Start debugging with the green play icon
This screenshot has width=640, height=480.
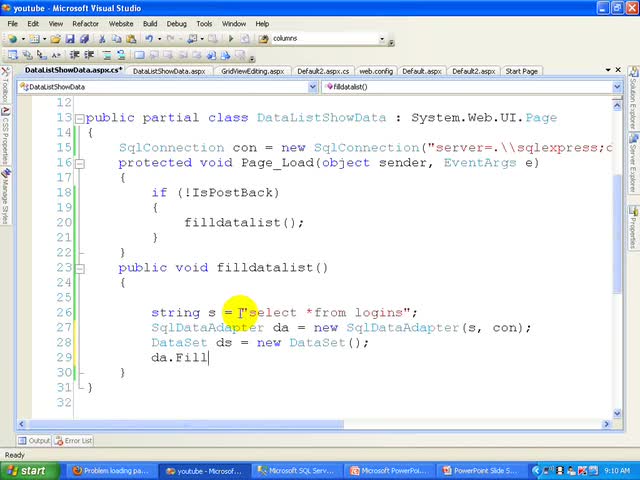(x=231, y=39)
